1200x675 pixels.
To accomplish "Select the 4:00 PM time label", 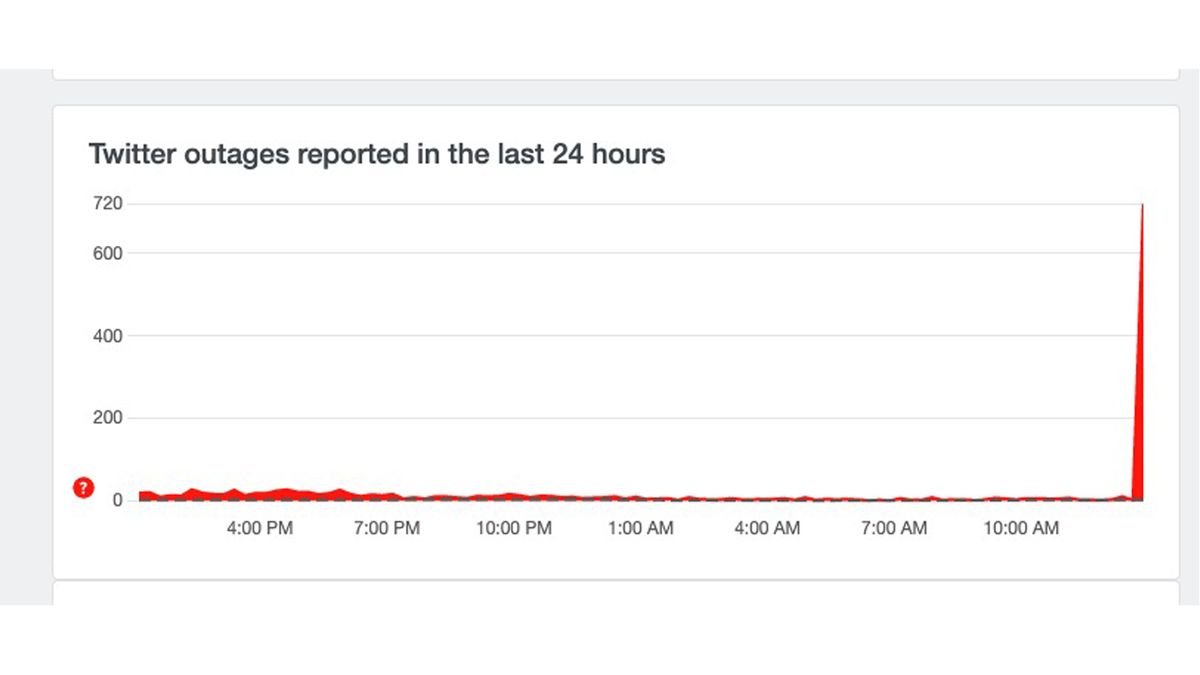I will [x=259, y=528].
